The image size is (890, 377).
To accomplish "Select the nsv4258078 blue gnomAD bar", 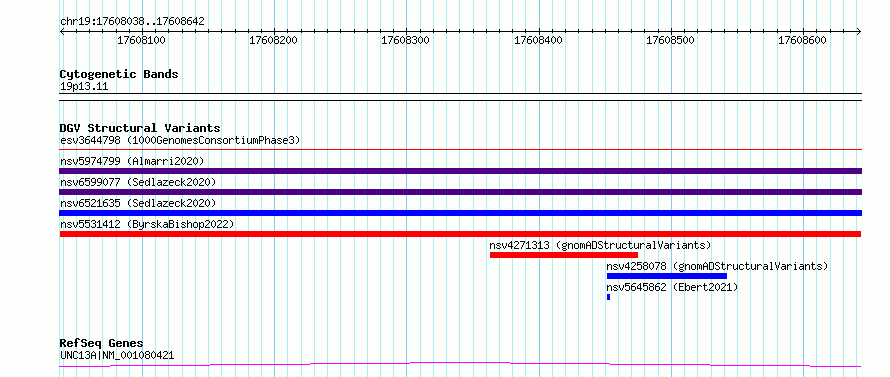I will point(666,276).
